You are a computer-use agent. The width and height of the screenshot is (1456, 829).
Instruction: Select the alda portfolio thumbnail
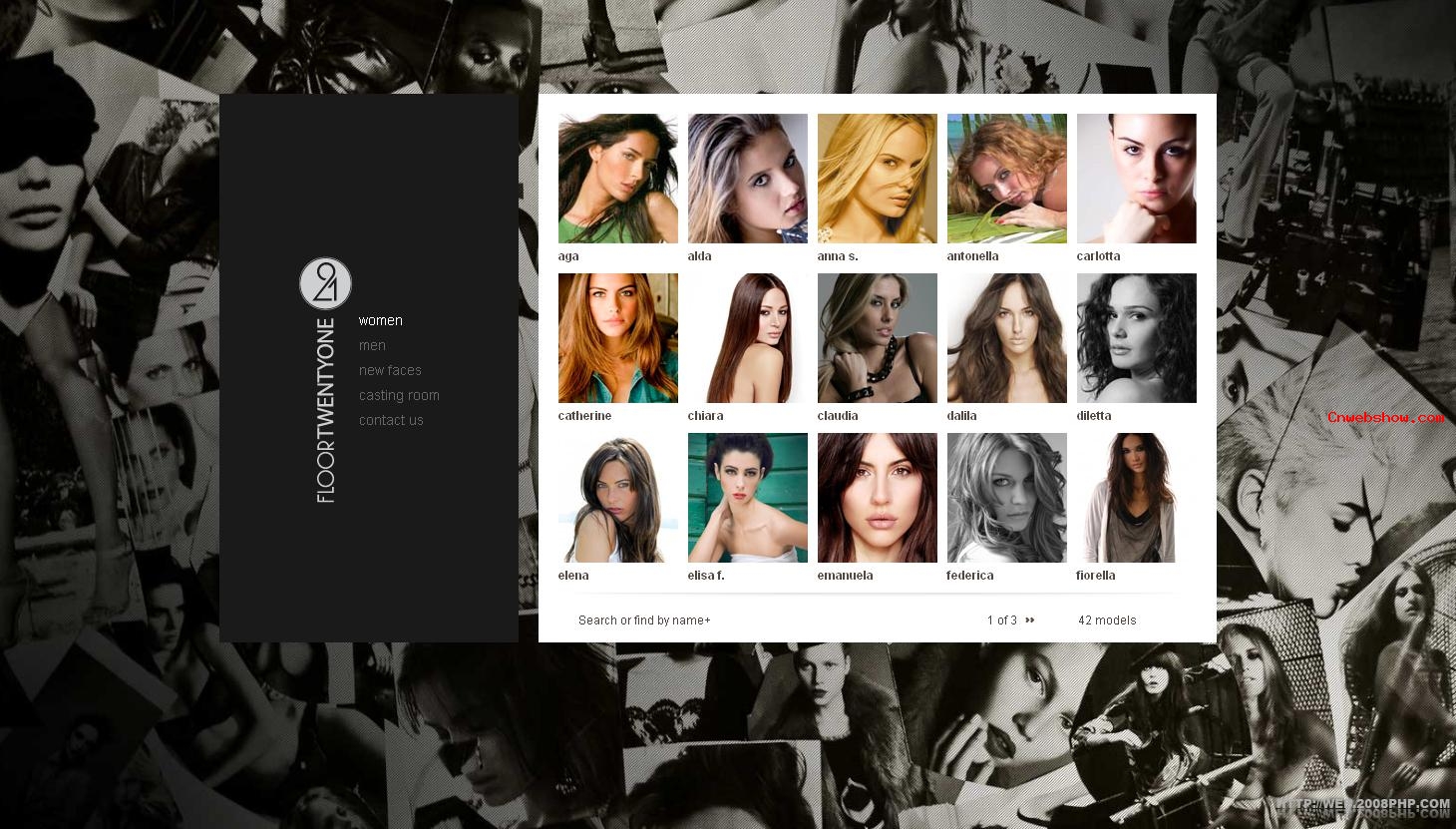(x=747, y=179)
